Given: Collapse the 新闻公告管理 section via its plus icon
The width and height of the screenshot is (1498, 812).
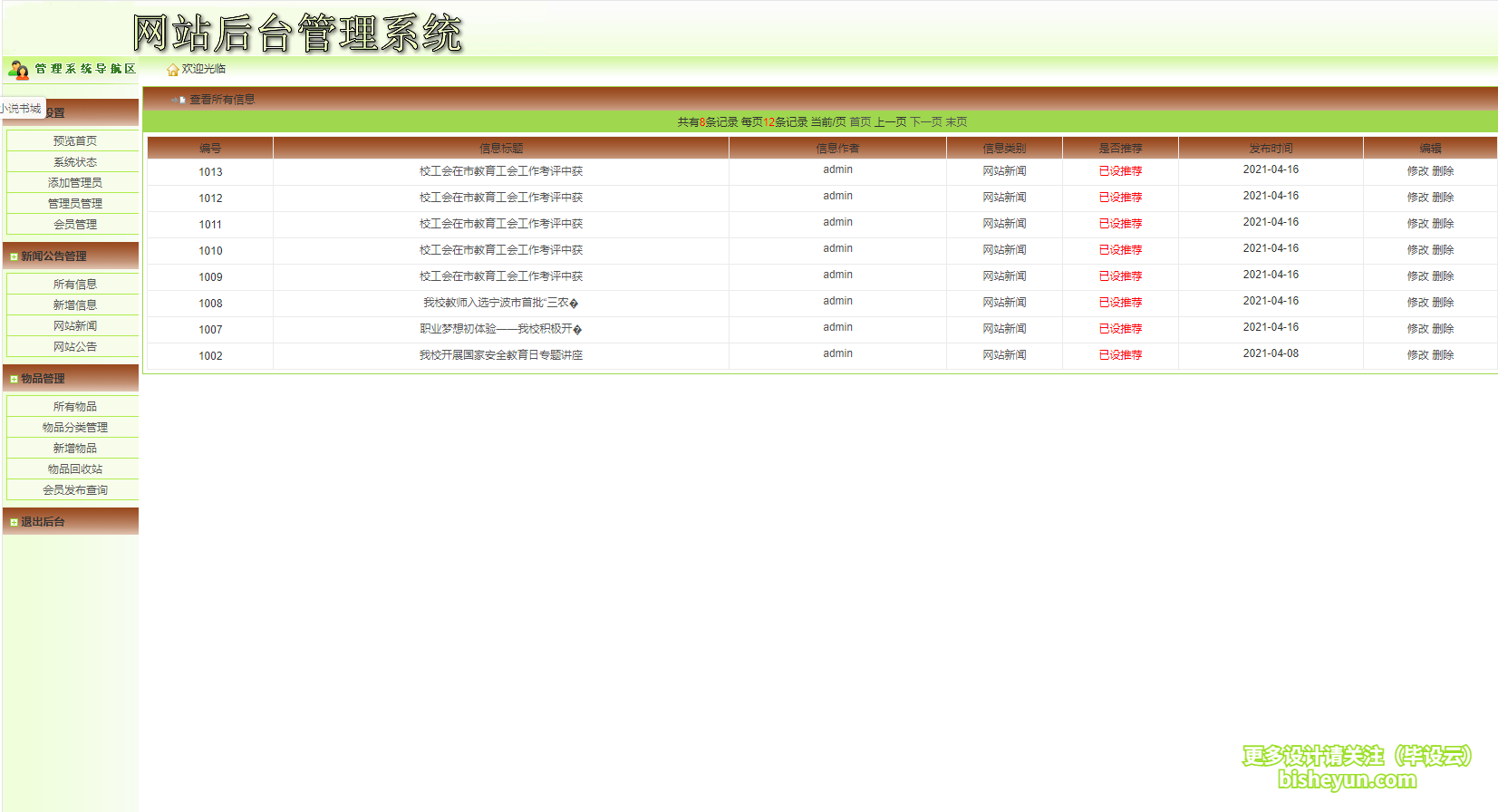Looking at the screenshot, I should click(x=14, y=256).
